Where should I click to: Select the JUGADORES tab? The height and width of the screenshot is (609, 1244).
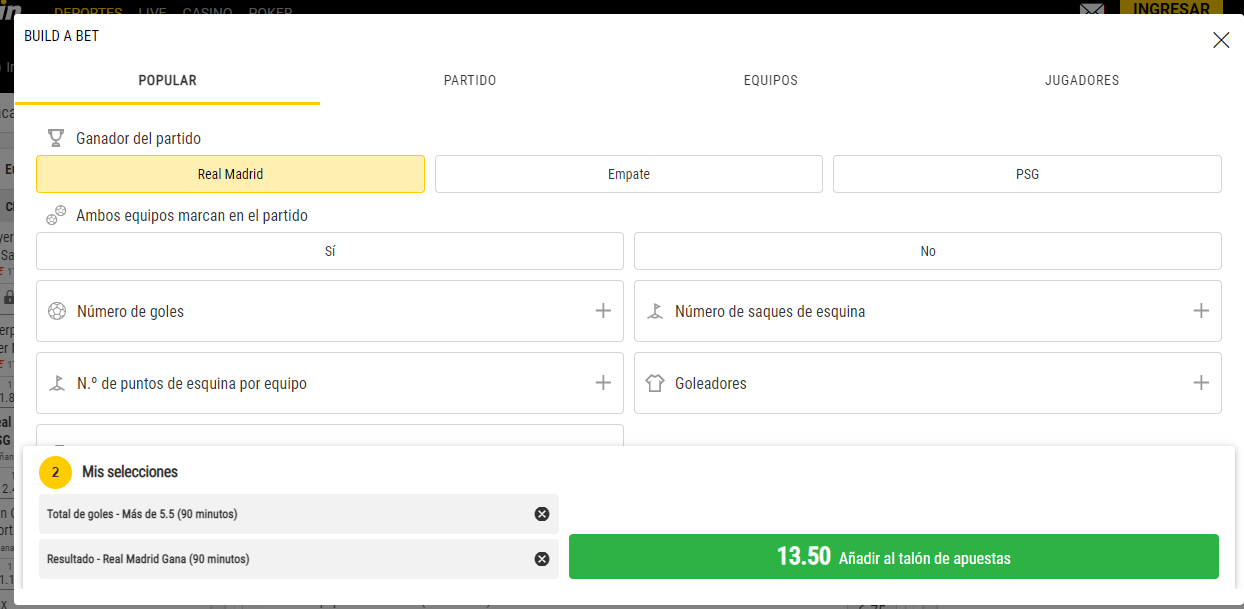tap(1082, 81)
